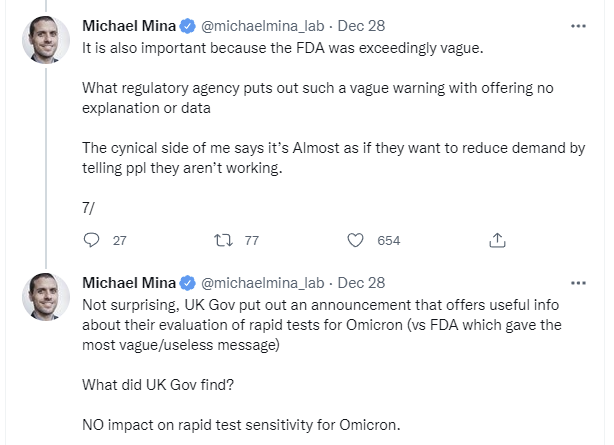Click @michaelmina_lab handle in the second tweet
The width and height of the screenshot is (614, 445).
(263, 283)
